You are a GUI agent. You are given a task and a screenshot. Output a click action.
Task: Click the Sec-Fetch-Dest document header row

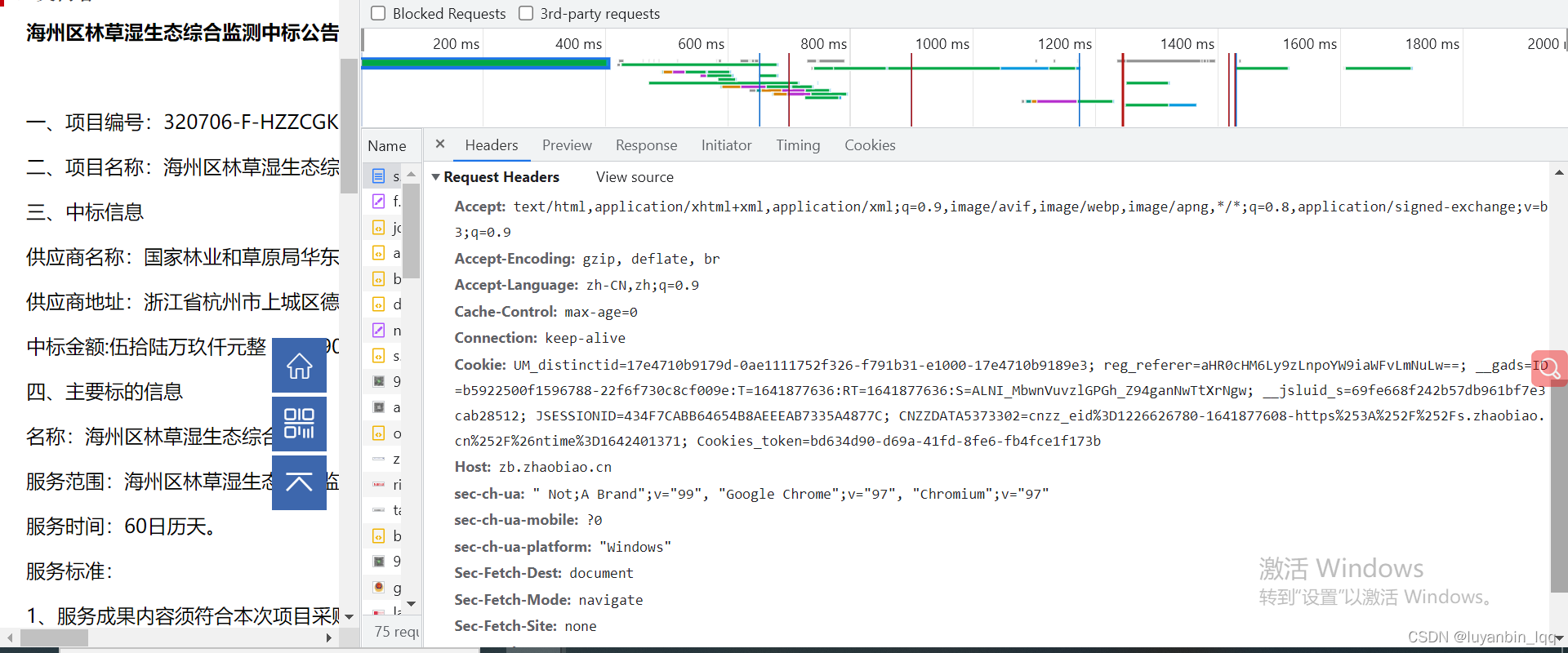click(x=544, y=573)
